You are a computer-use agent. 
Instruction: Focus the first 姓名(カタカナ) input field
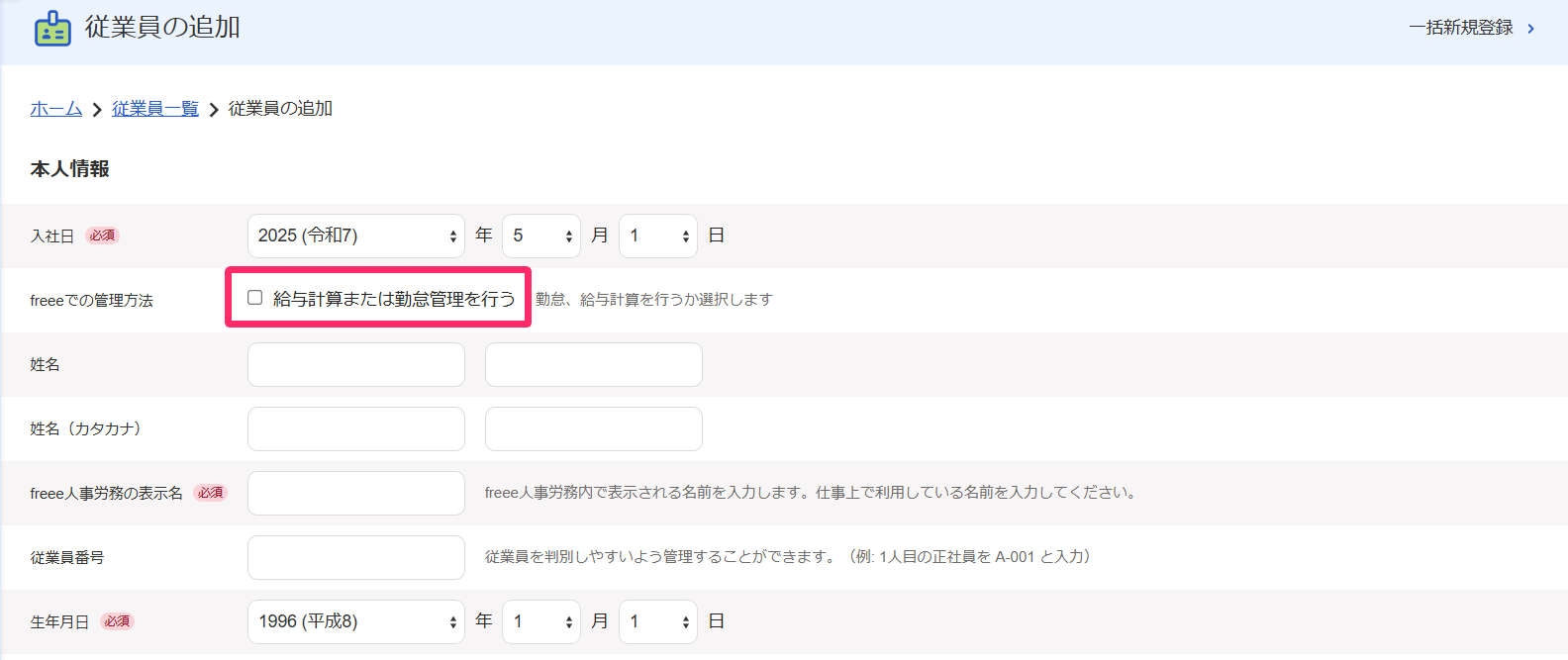(x=356, y=428)
